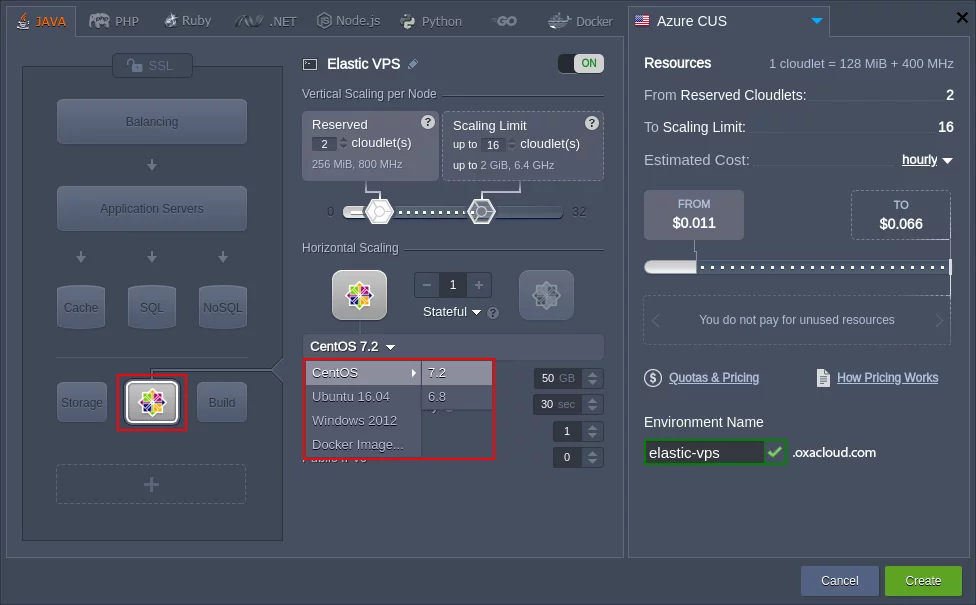Add a Storage node
Viewport: 976px width, 605px height.
(82, 402)
